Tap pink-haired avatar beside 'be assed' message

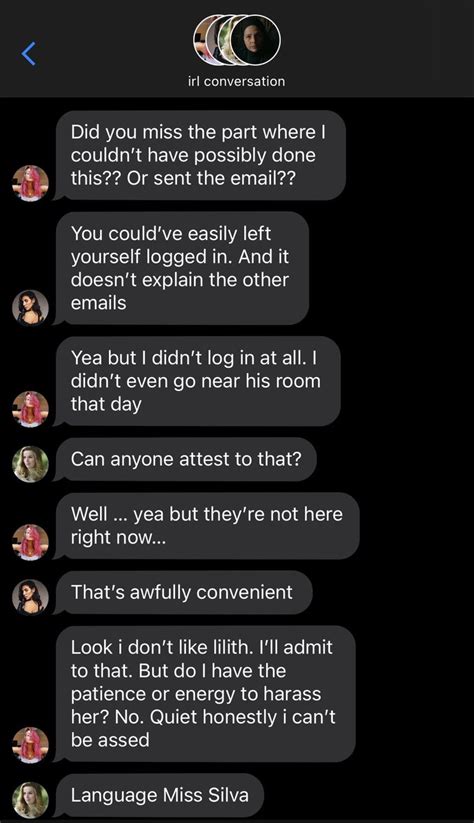coord(30,745)
